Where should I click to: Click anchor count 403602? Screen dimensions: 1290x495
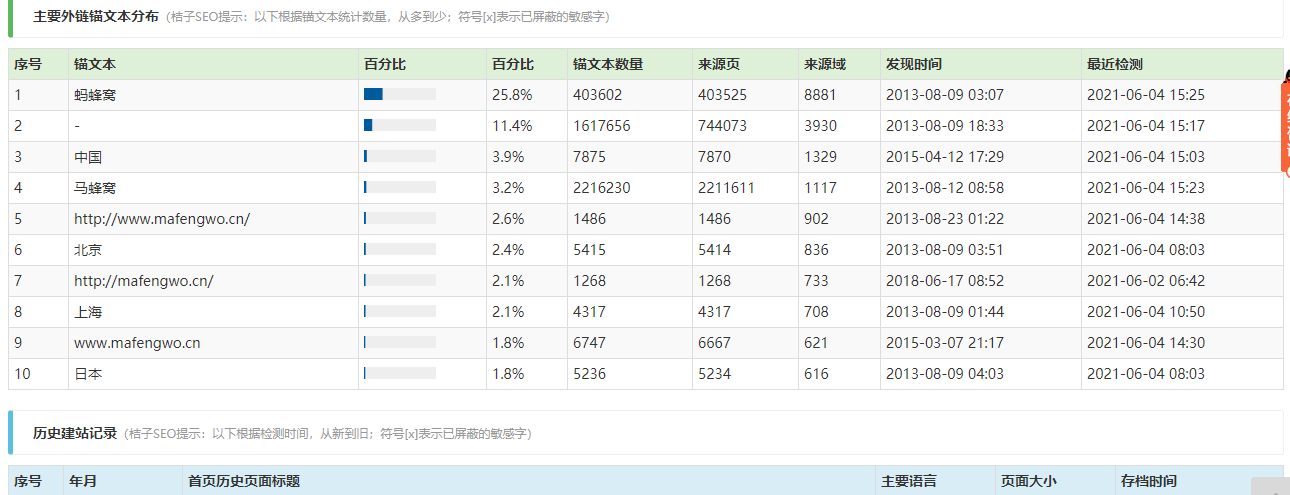pyautogui.click(x=598, y=95)
